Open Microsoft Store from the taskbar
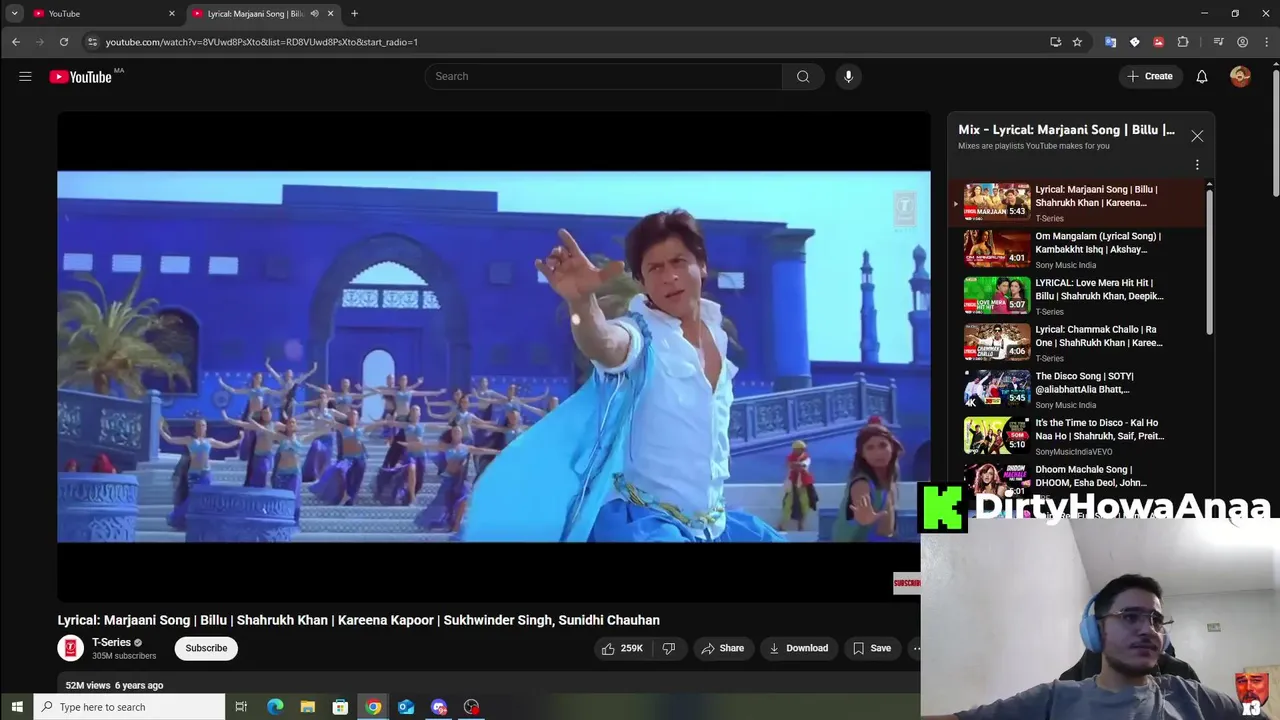The image size is (1280, 720). click(x=340, y=707)
